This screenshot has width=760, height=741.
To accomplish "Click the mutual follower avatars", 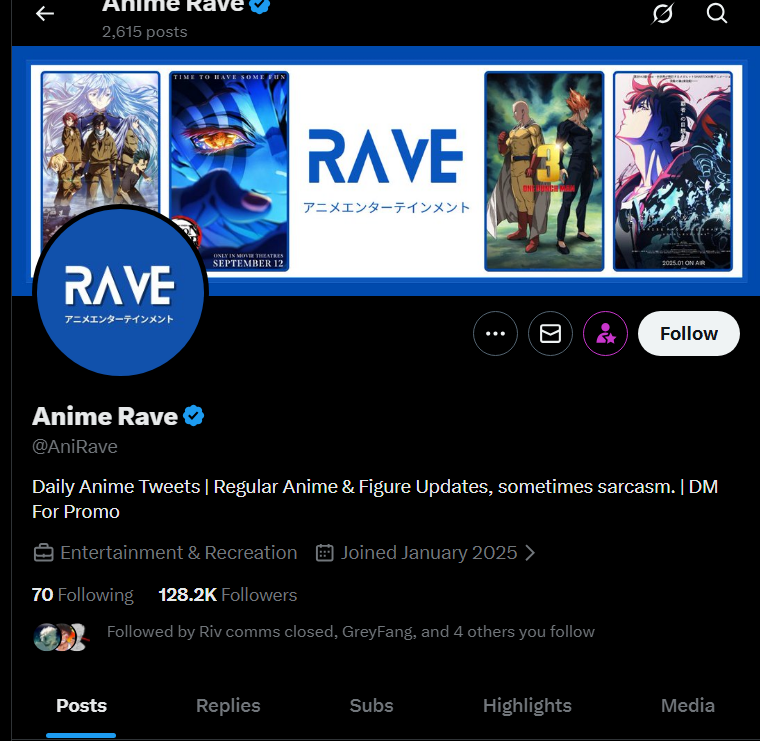I will pos(62,637).
